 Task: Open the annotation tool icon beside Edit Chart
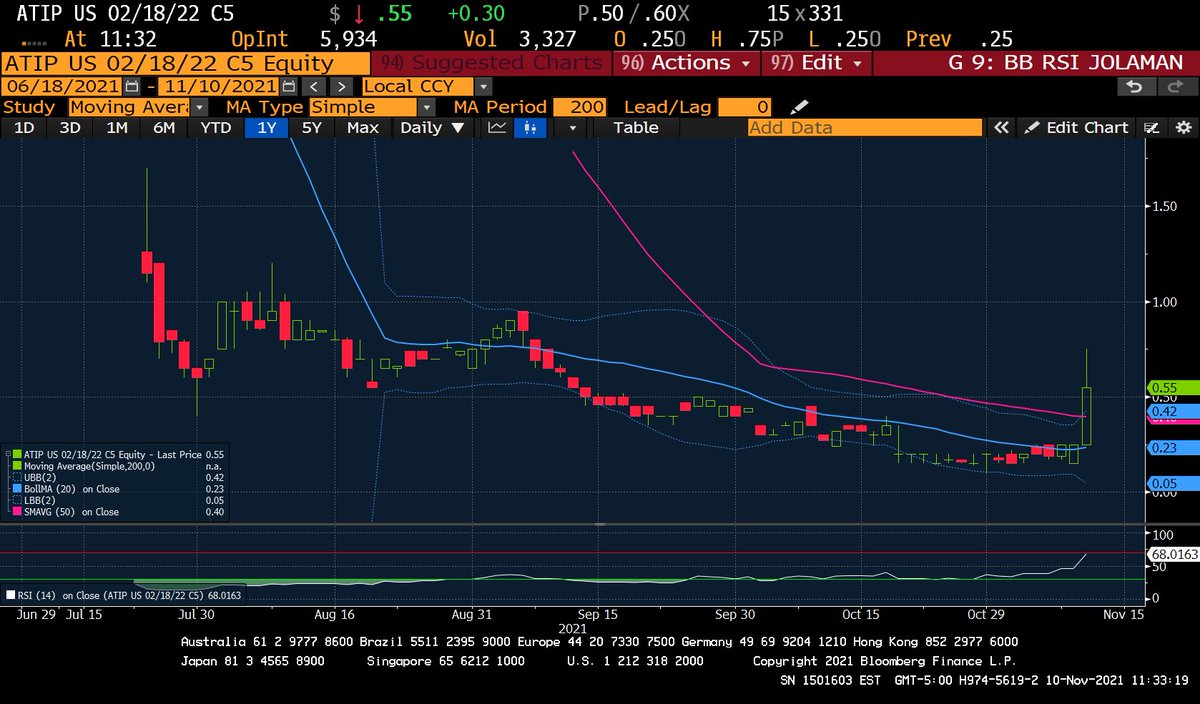pyautogui.click(x=1151, y=127)
